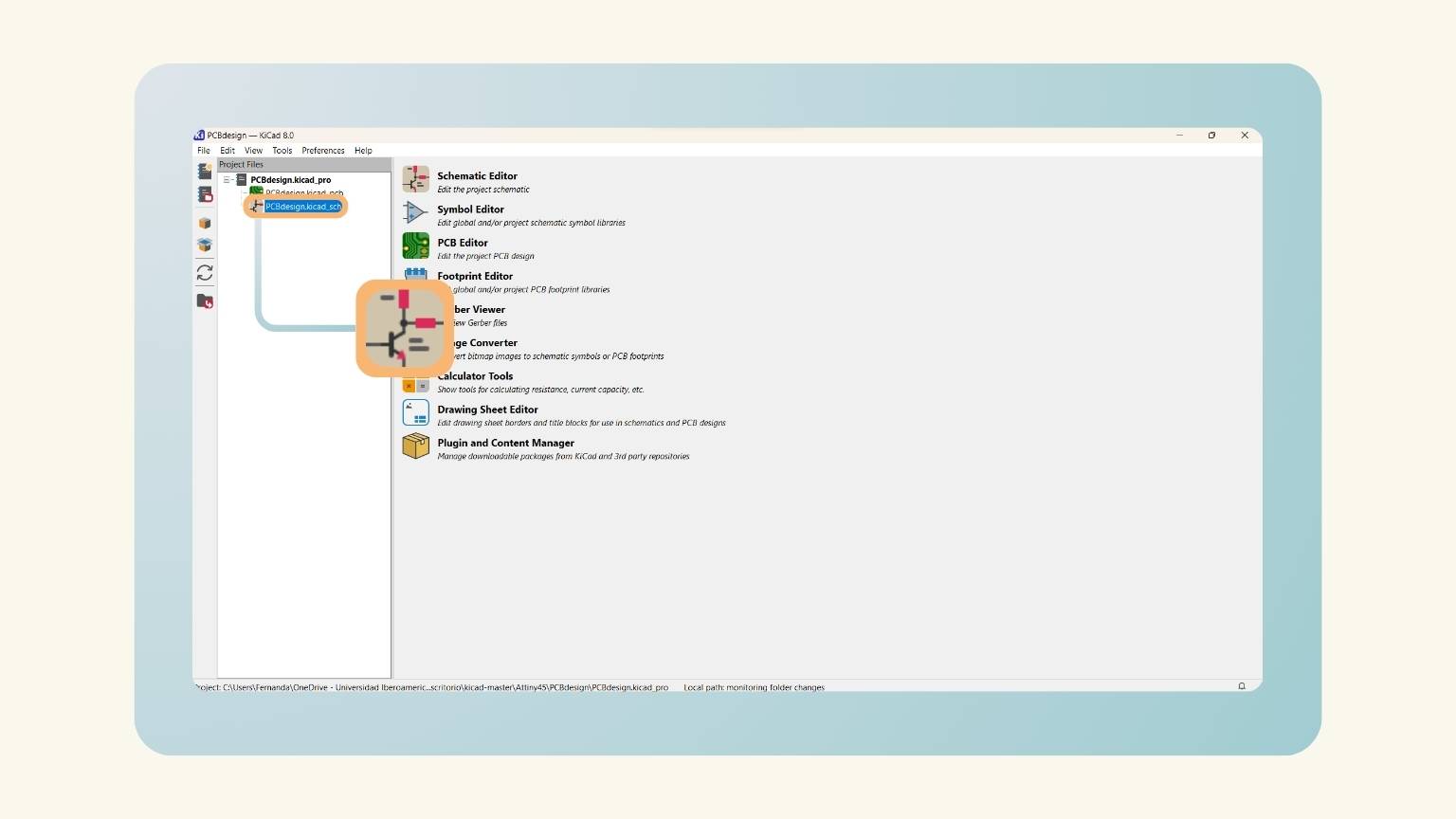Click the project path in status bar
Screen dimensions: 1456x819
(x=431, y=687)
